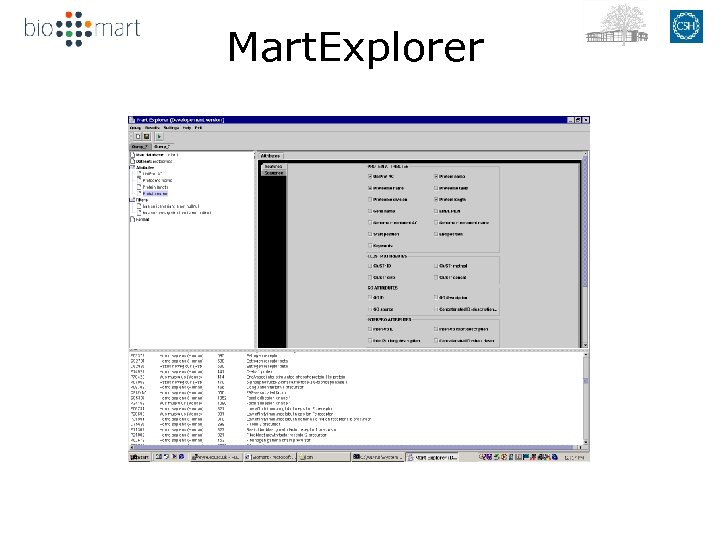Check the GO source checkbox
This screenshot has height=540, width=720.
click(370, 309)
